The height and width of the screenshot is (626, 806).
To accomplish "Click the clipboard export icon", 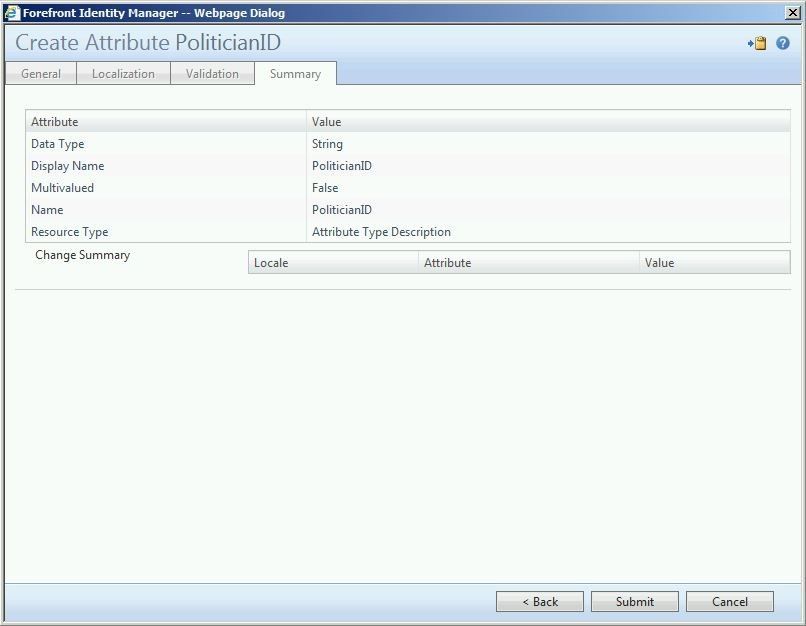I will point(757,43).
